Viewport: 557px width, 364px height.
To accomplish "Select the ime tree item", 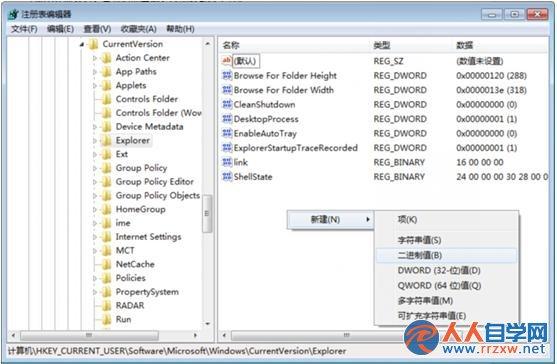I will (x=123, y=223).
